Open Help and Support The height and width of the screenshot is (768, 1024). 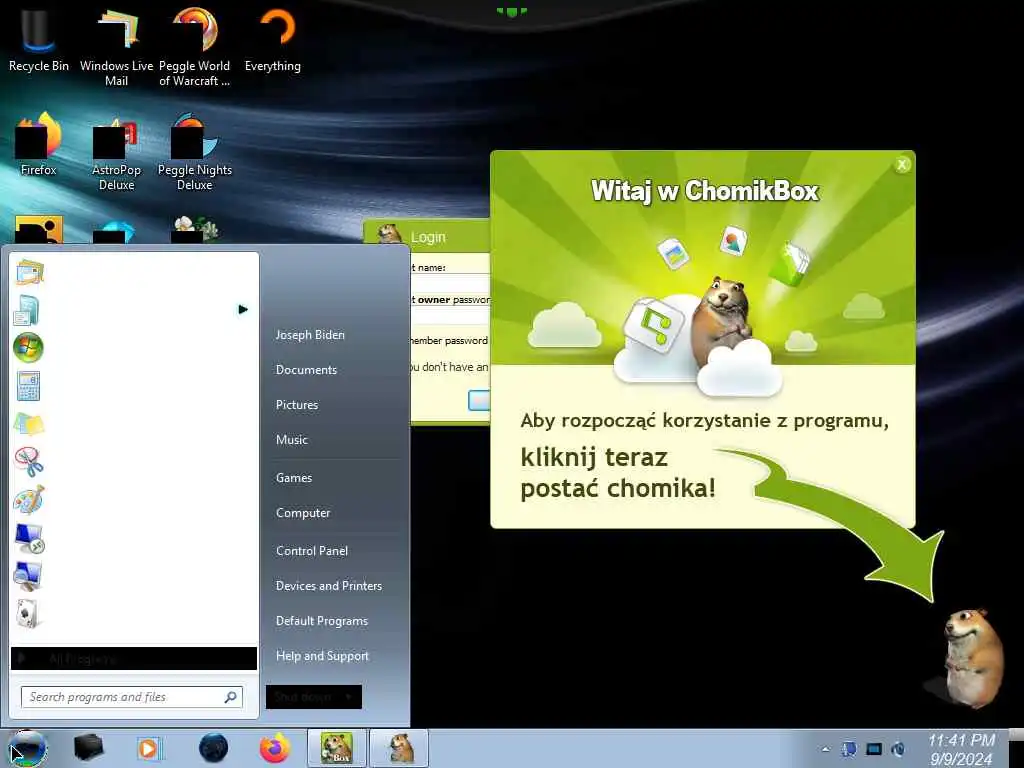coord(323,656)
